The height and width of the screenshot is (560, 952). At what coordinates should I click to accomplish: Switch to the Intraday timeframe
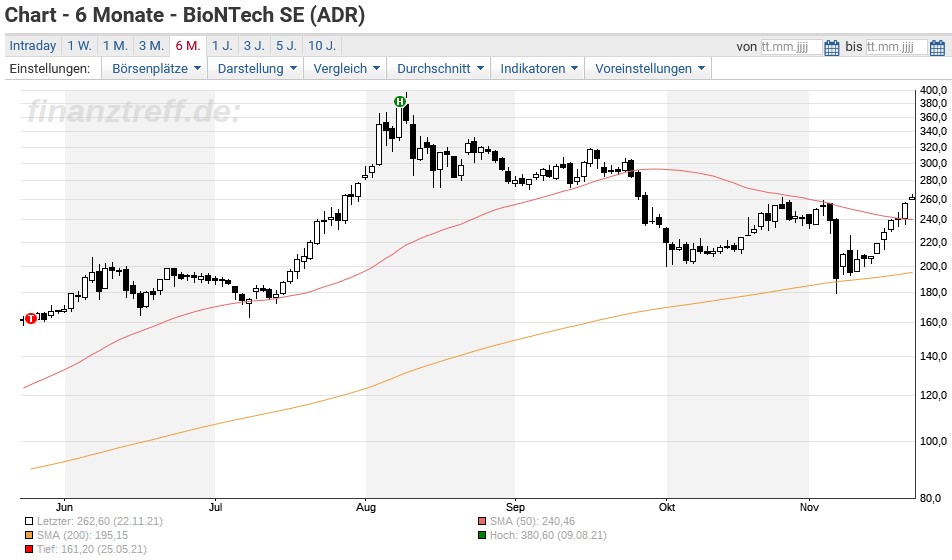pyautogui.click(x=33, y=46)
